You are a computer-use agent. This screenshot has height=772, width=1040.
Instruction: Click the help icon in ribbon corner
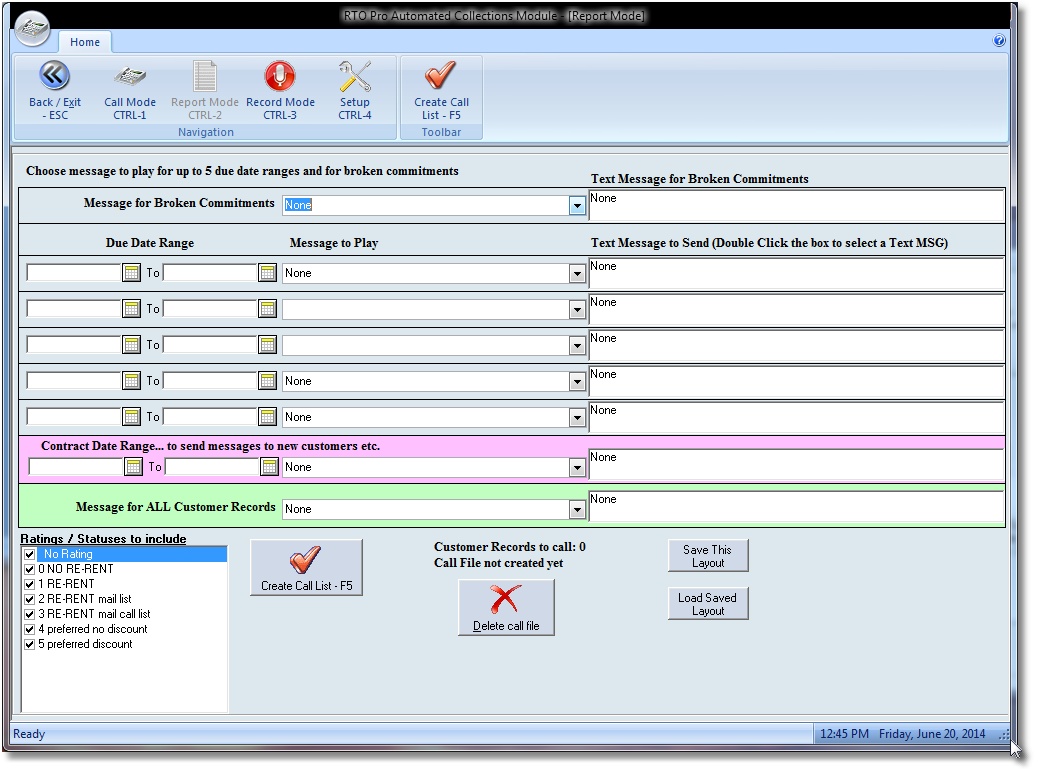998,42
